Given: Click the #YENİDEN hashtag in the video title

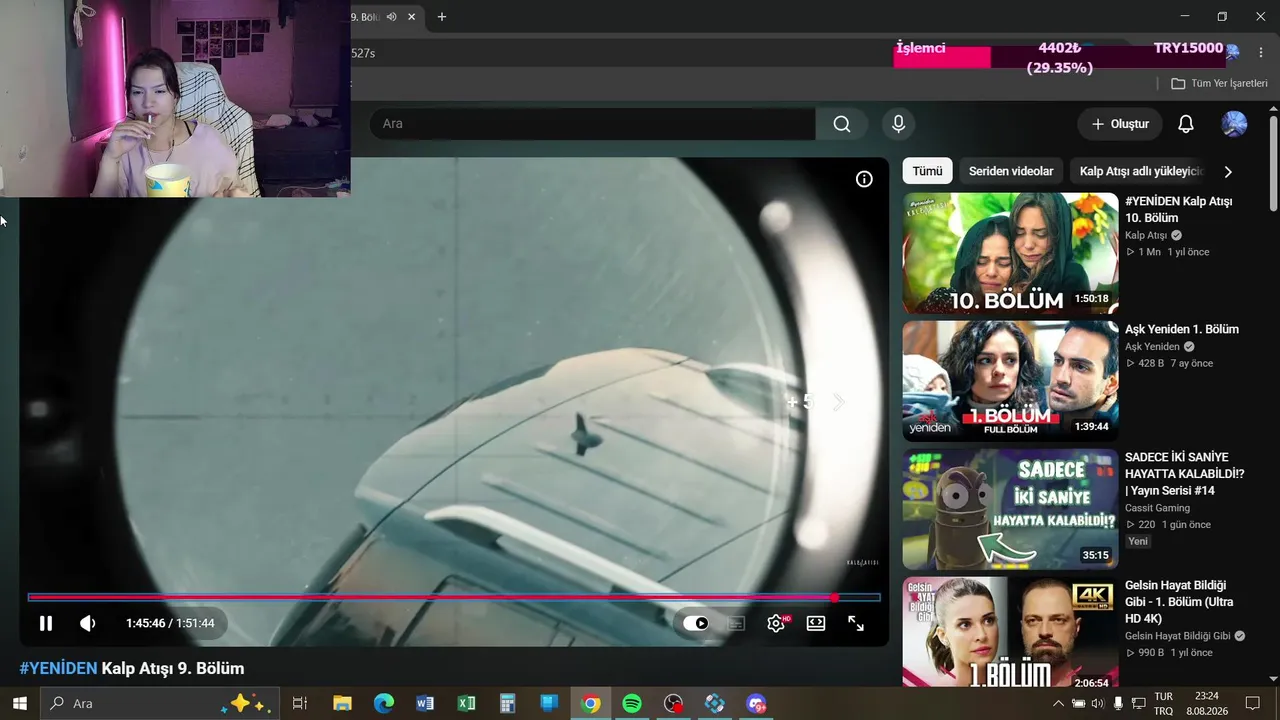Looking at the screenshot, I should 58,668.
